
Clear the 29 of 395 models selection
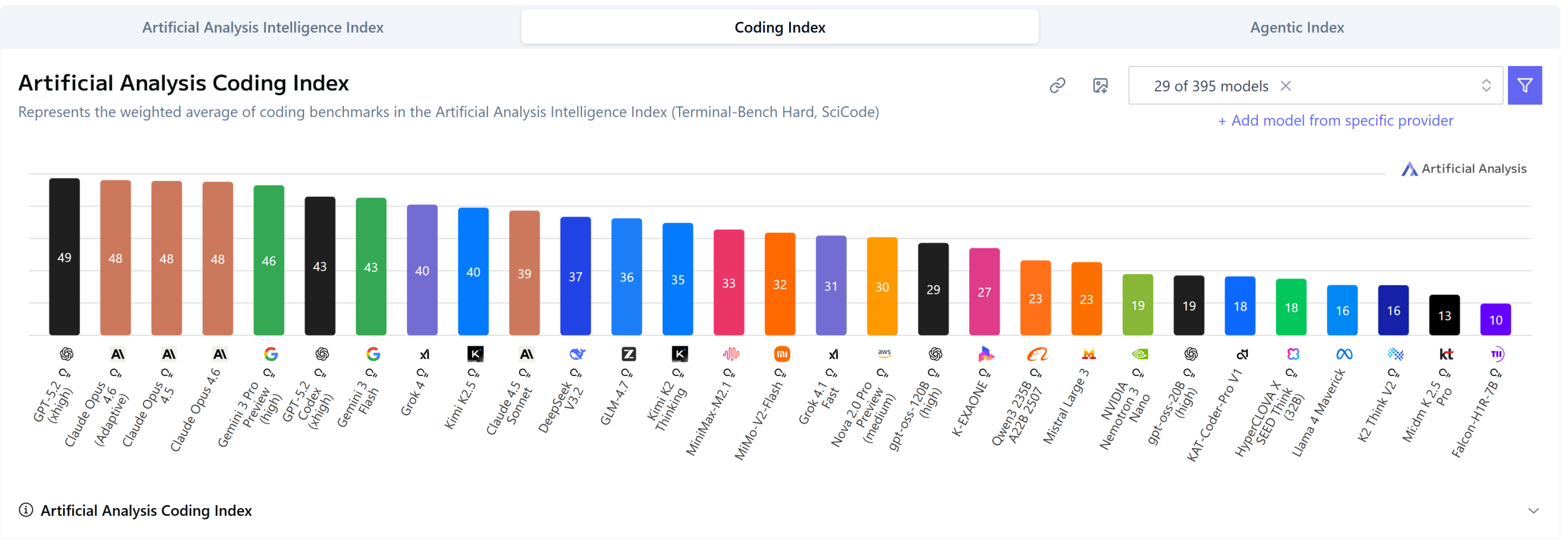pyautogui.click(x=1286, y=86)
